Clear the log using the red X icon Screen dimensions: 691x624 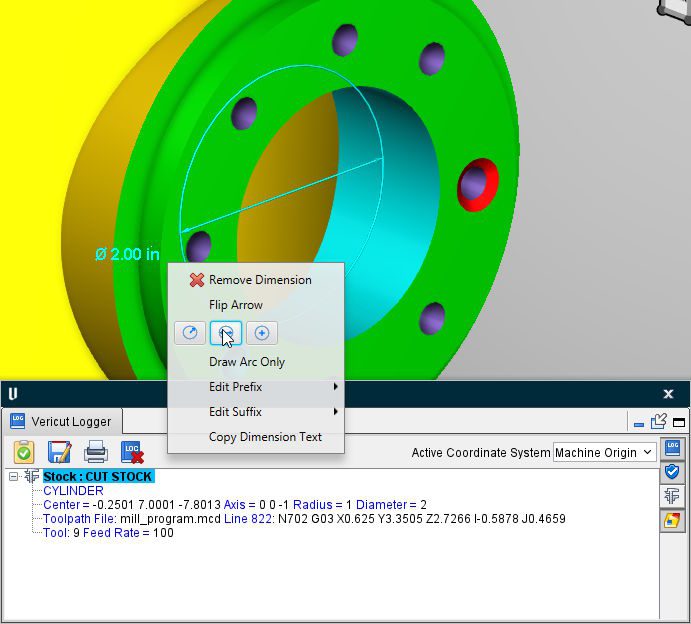coord(132,452)
